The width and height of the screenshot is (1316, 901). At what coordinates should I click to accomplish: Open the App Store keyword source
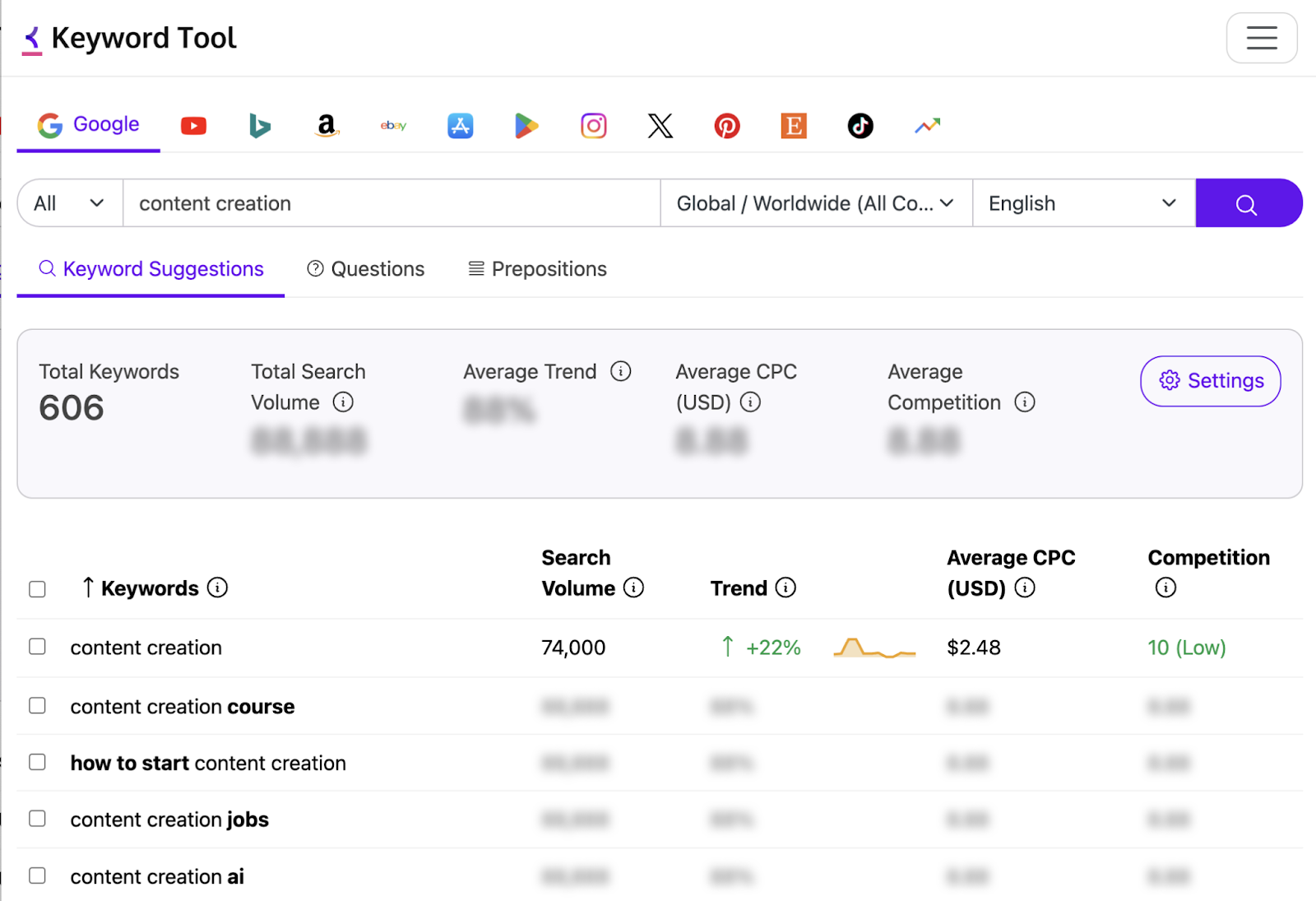tap(460, 126)
